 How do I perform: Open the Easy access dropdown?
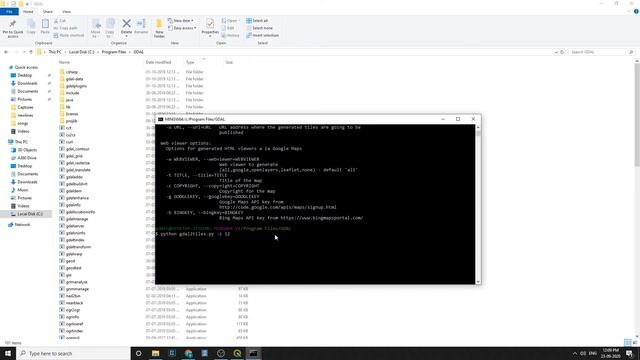click(182, 28)
